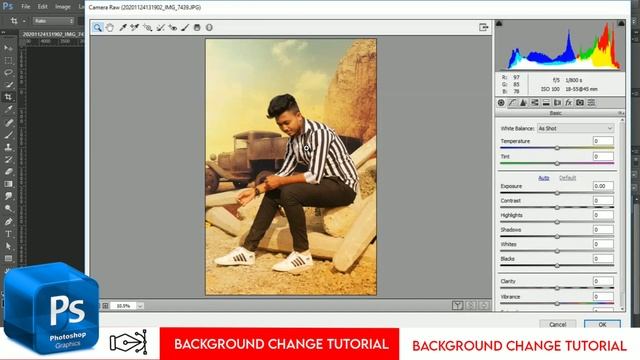Select the History Brush tool

pos(8,159)
